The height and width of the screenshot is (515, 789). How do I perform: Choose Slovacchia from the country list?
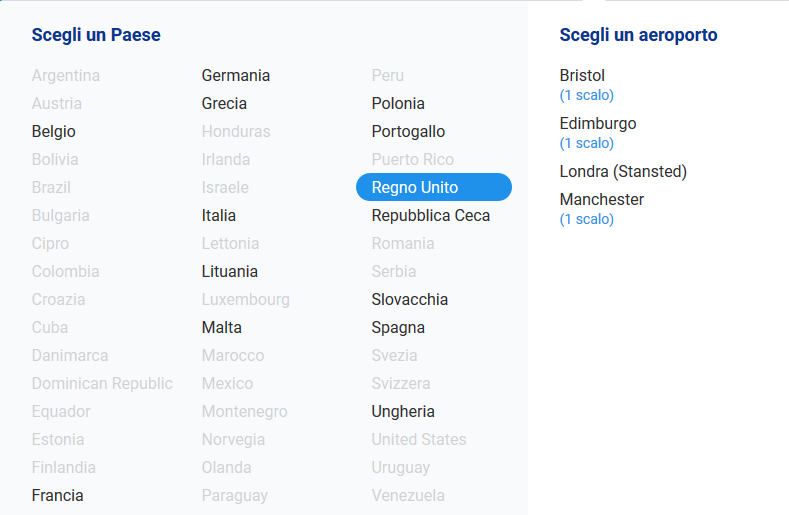[410, 300]
